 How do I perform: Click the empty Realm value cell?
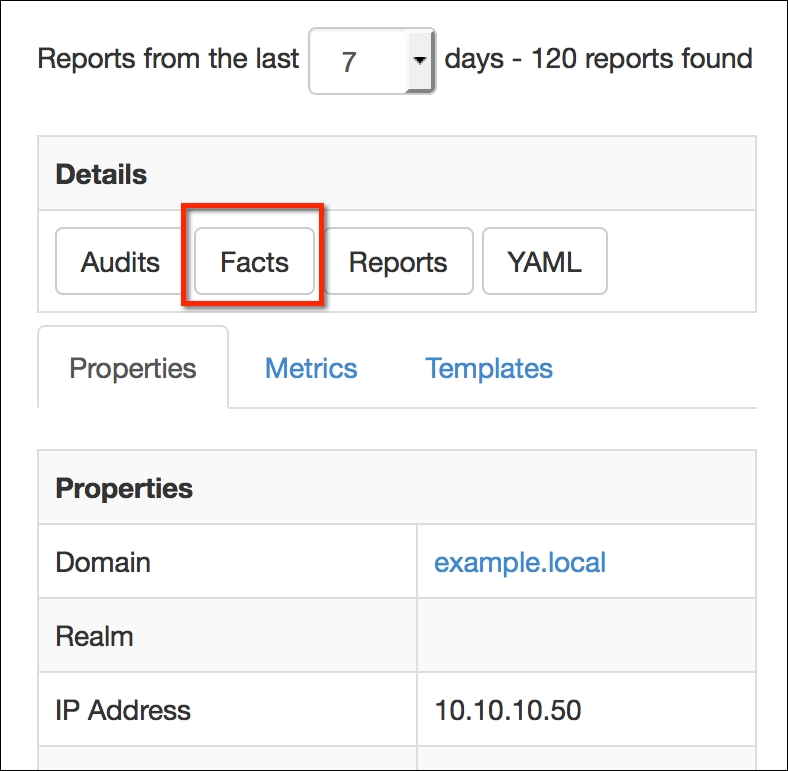coord(586,636)
